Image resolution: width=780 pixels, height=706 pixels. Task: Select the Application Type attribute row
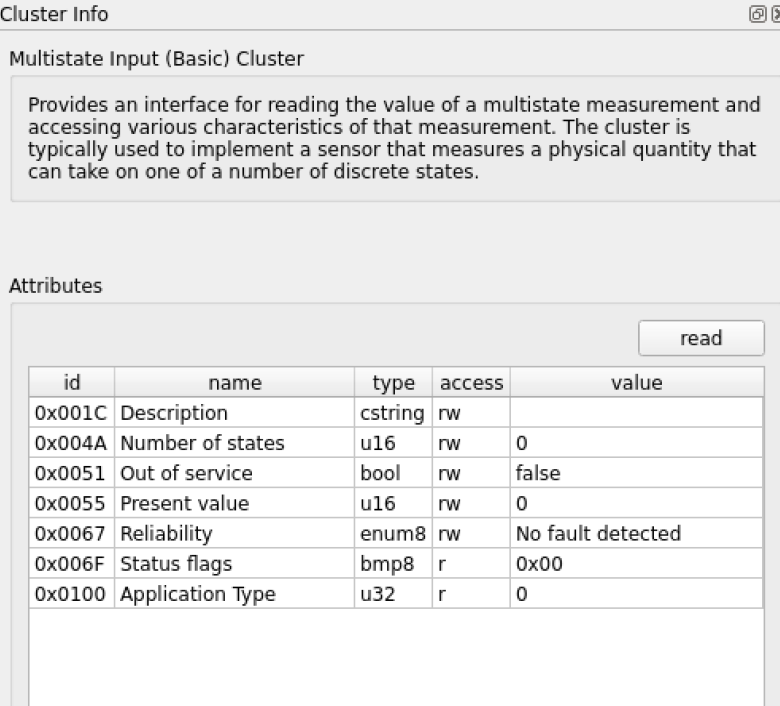pos(396,594)
